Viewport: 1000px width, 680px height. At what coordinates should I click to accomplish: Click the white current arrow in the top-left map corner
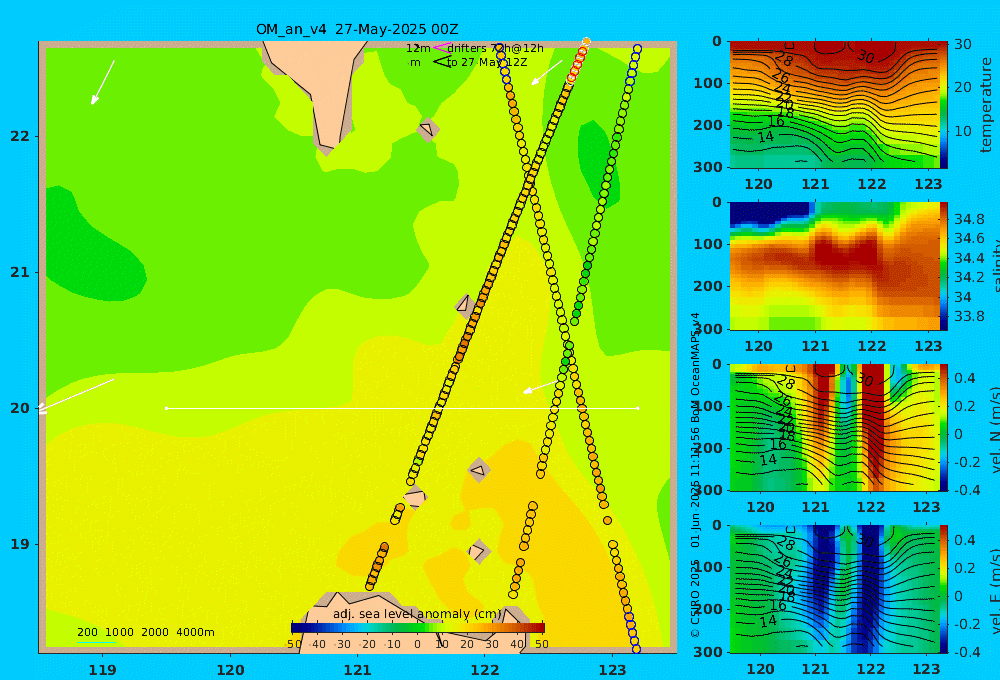pos(103,82)
